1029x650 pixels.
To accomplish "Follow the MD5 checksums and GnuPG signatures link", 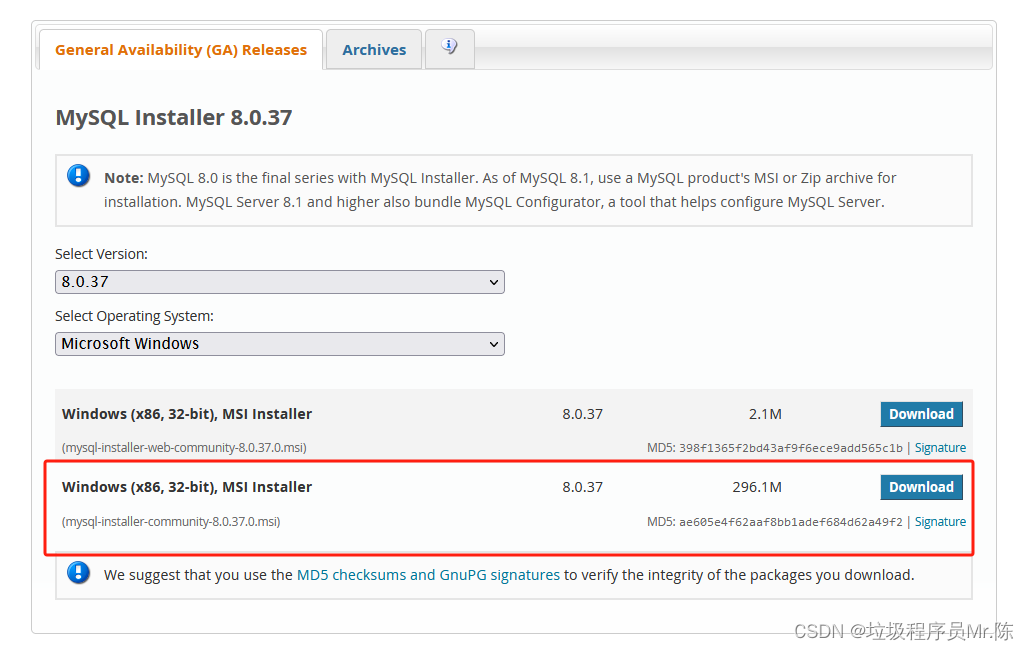I will pyautogui.click(x=429, y=575).
